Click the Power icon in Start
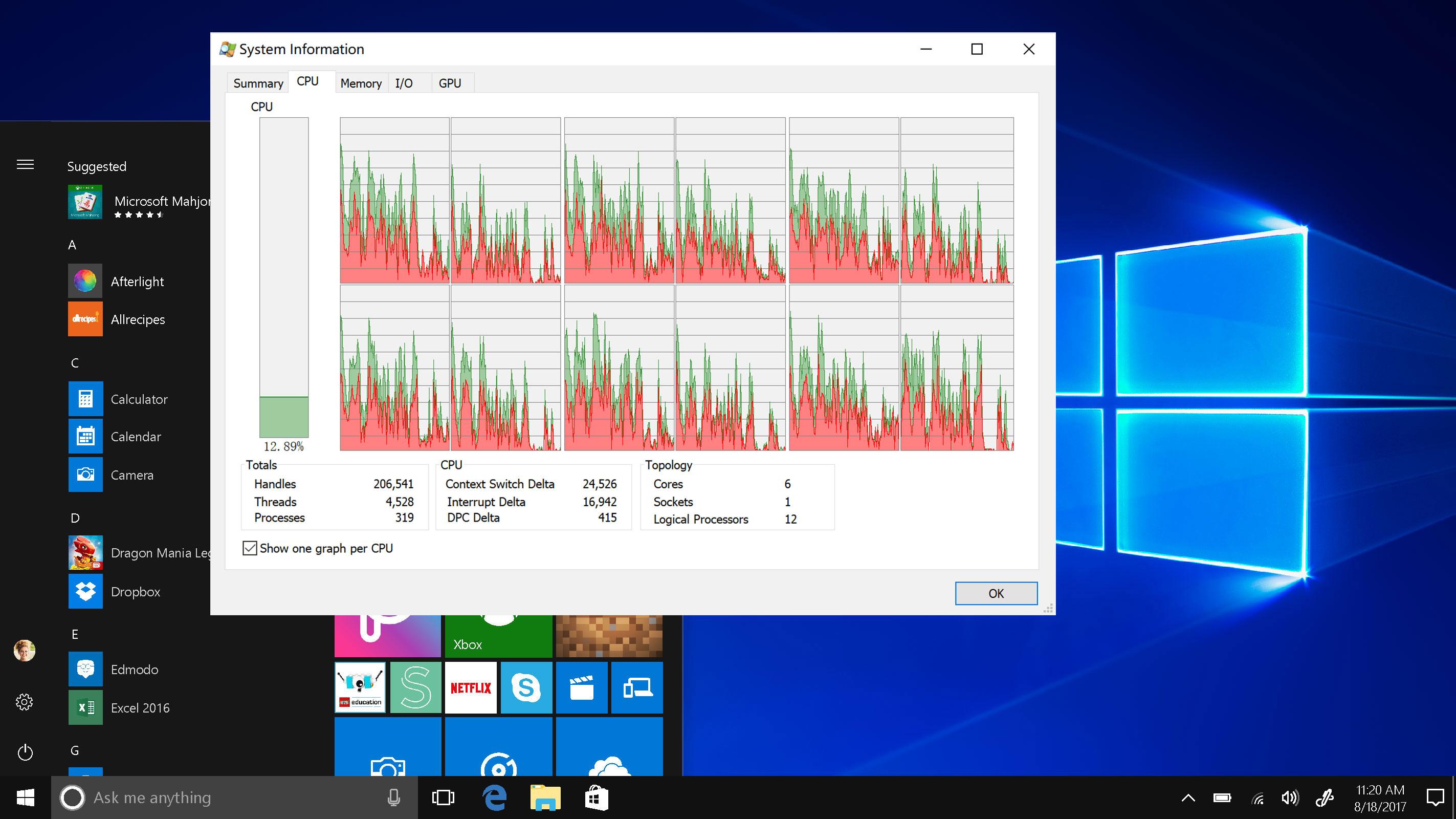This screenshot has width=1456, height=819. click(25, 752)
